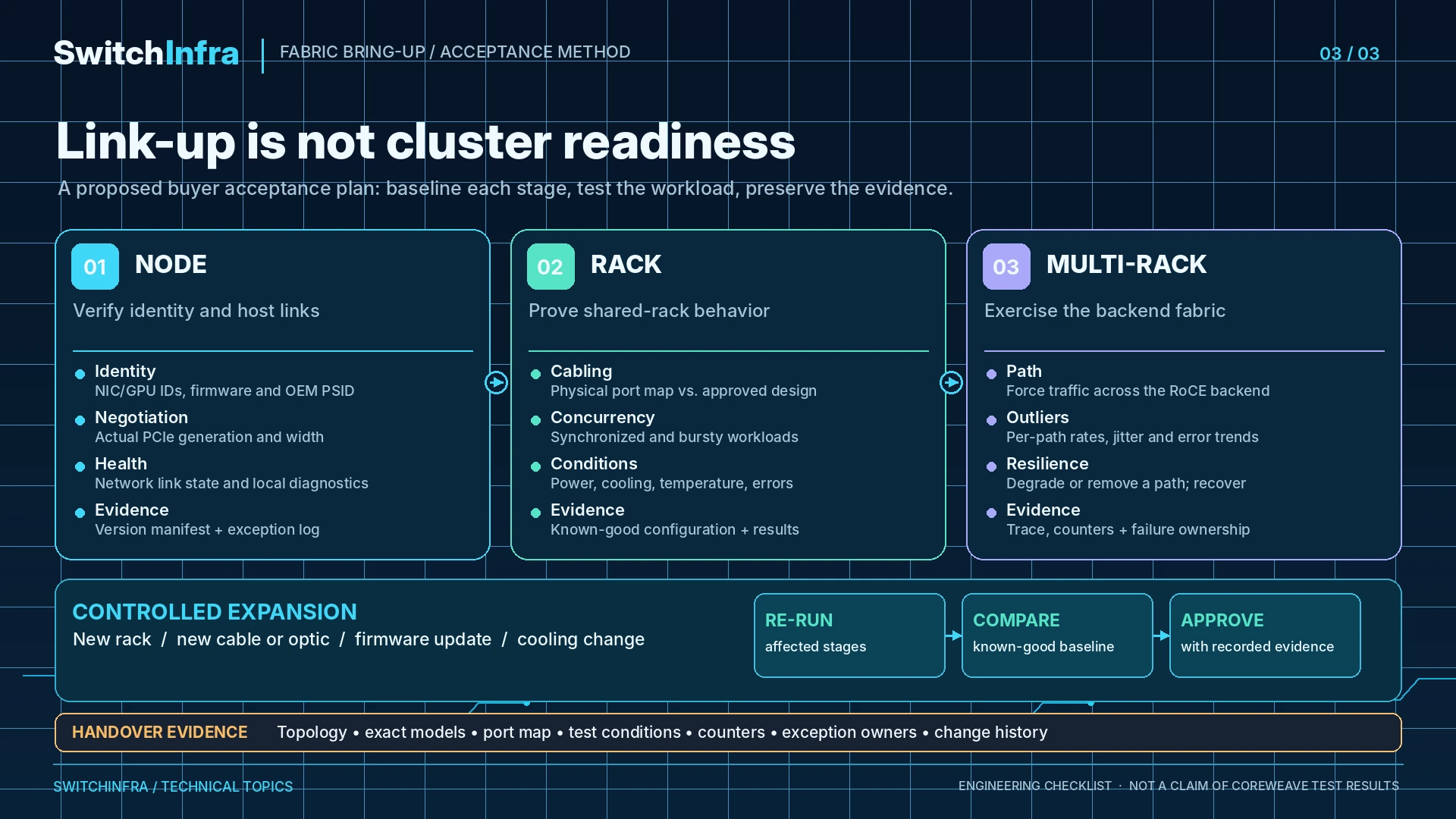Screen dimensions: 1456x819
Task: Click the 03 badge beside MULTI-RACK
Action: click(1006, 266)
